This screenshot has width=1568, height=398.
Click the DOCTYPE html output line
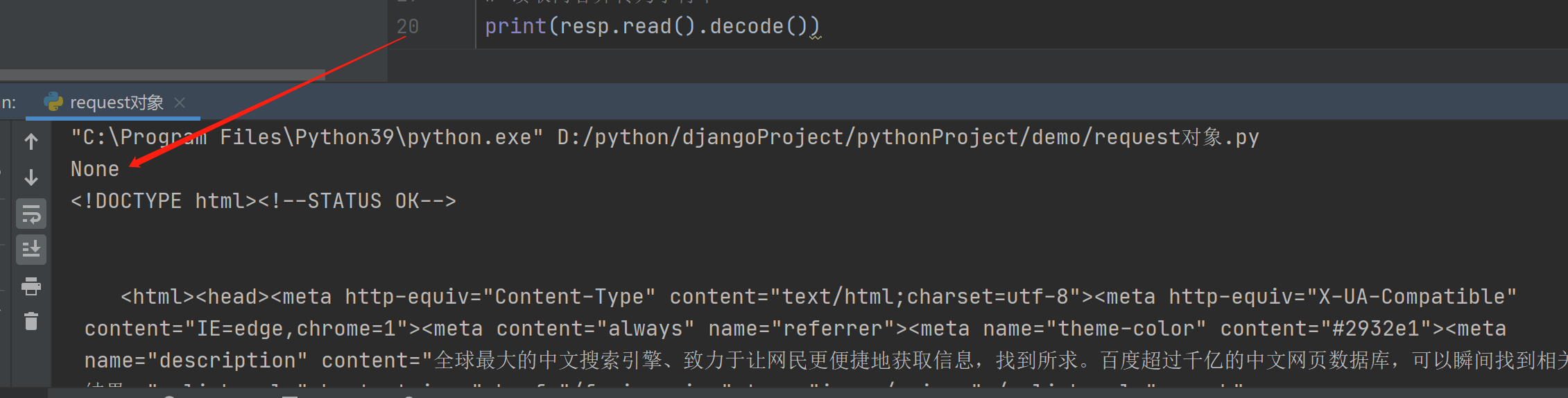click(x=264, y=201)
